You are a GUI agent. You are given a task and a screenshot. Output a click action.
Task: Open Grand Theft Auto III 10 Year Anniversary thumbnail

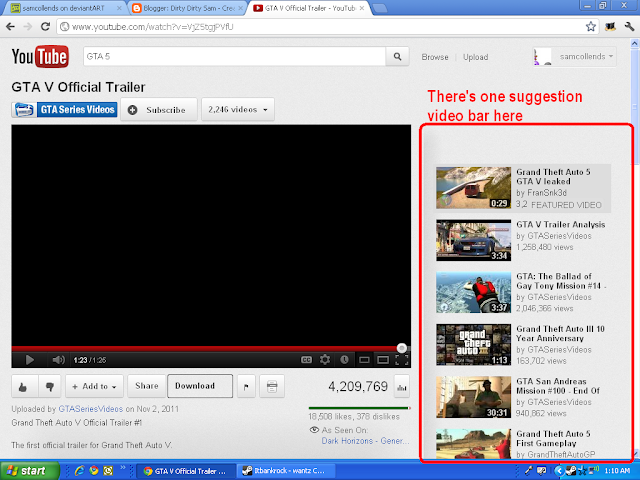click(473, 345)
